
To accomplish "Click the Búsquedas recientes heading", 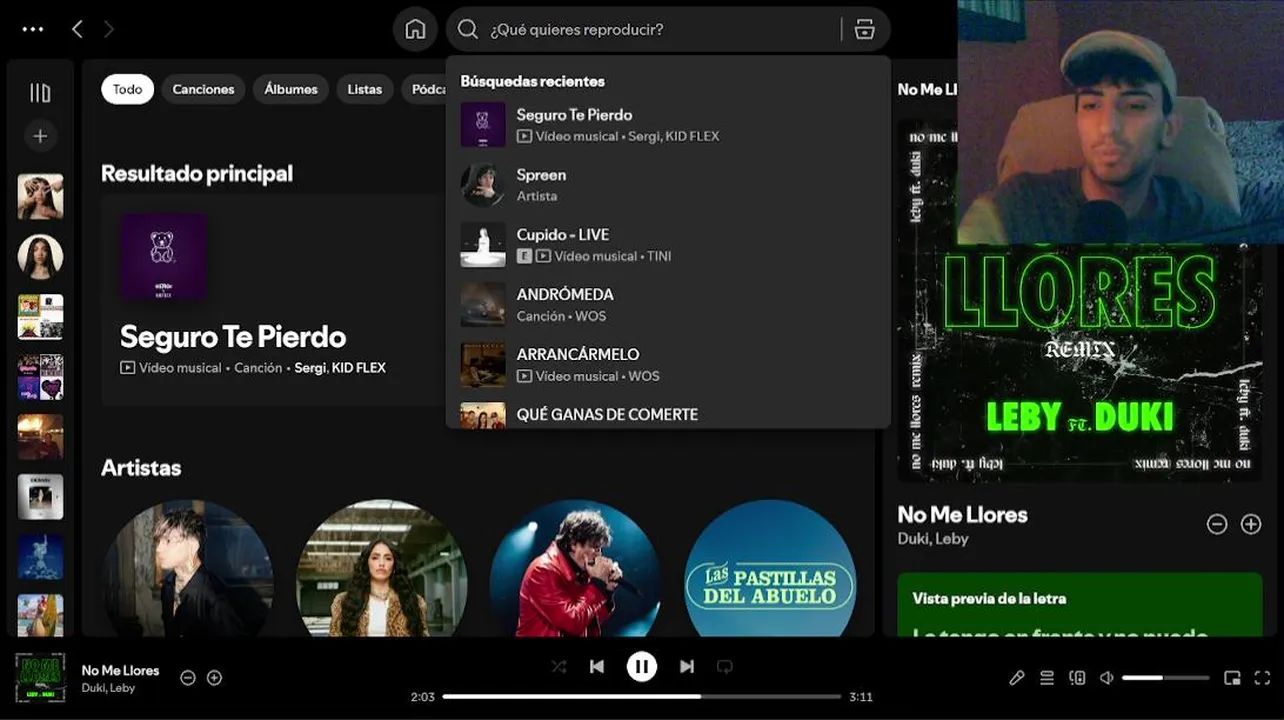I will (x=532, y=81).
